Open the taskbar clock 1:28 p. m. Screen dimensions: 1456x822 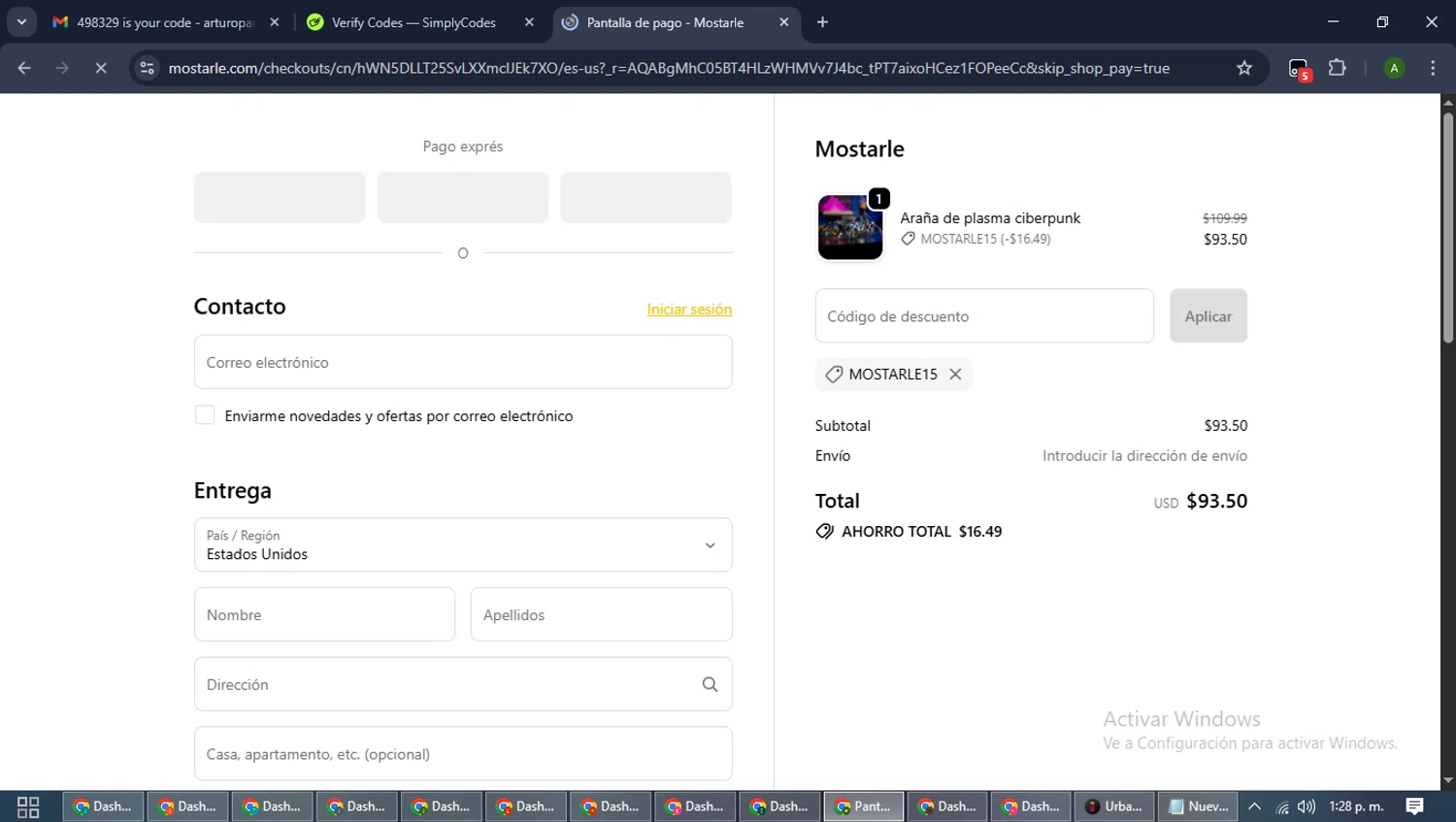(1356, 806)
